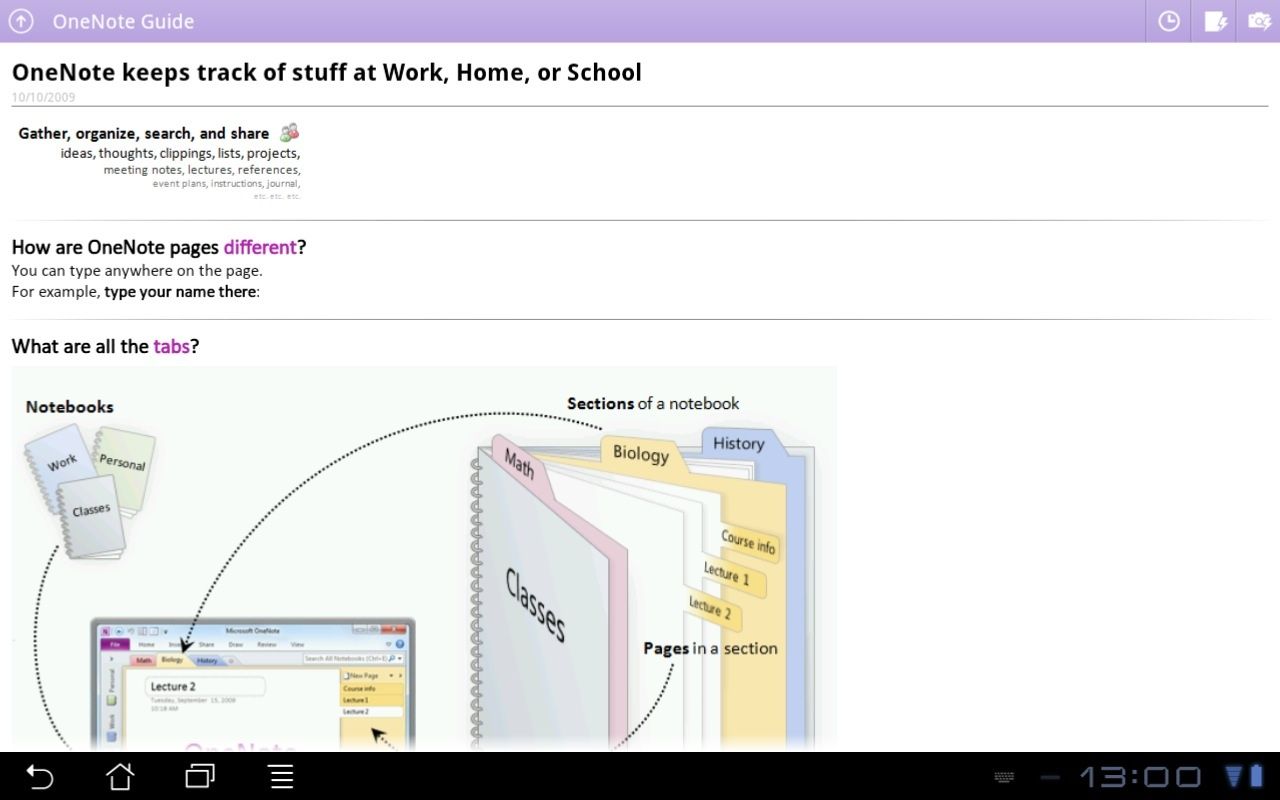Capture a quick photo note with camera icon
The height and width of the screenshot is (800, 1280).
click(x=1259, y=21)
